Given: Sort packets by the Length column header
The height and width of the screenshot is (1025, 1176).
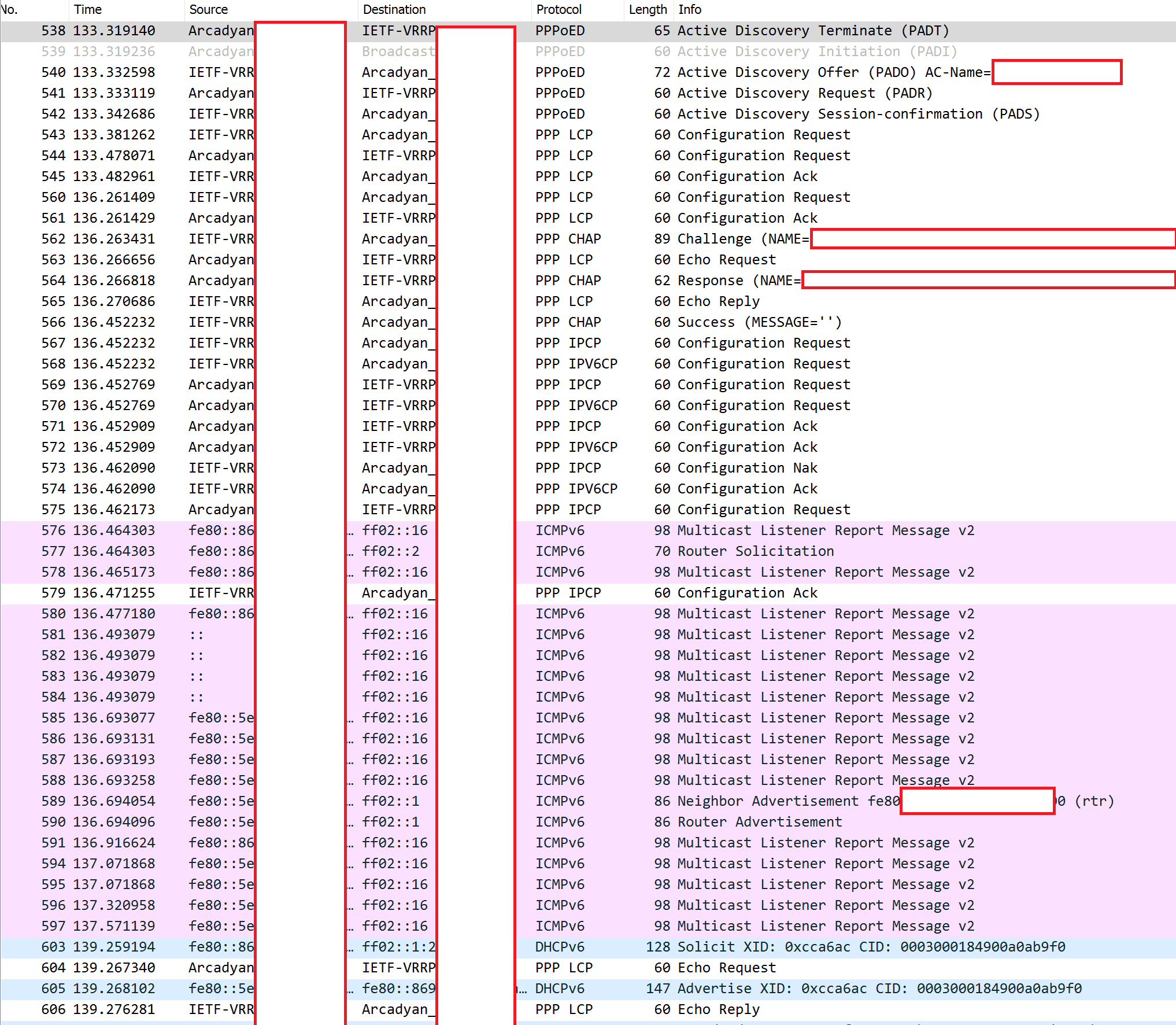Looking at the screenshot, I should [648, 9].
